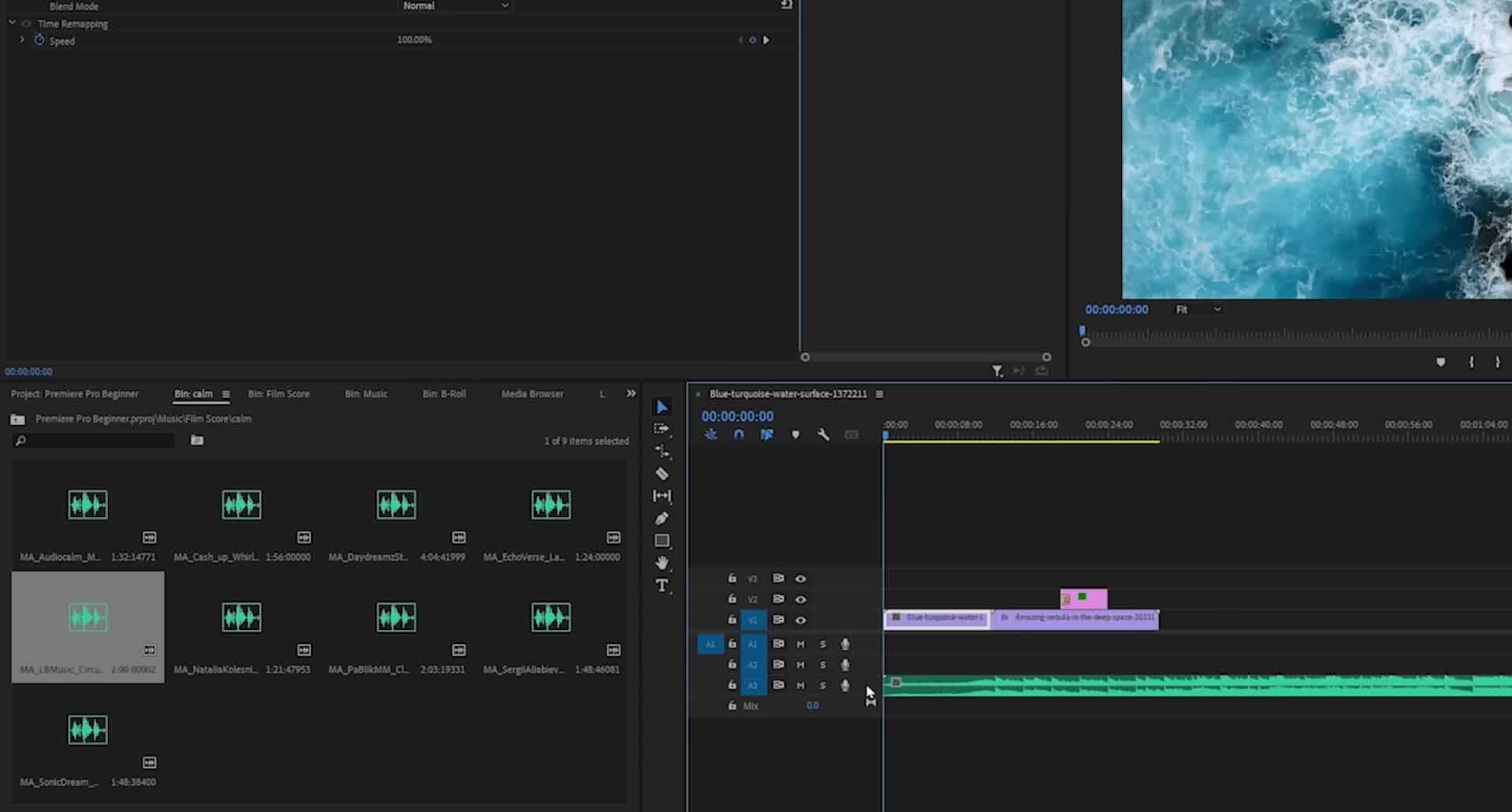Toggle Snap in the timeline
The height and width of the screenshot is (812, 1512).
738,434
